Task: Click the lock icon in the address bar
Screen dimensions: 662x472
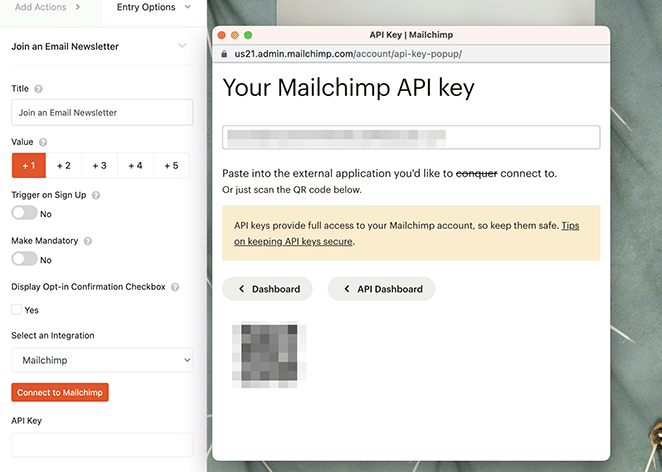Action: (x=225, y=54)
